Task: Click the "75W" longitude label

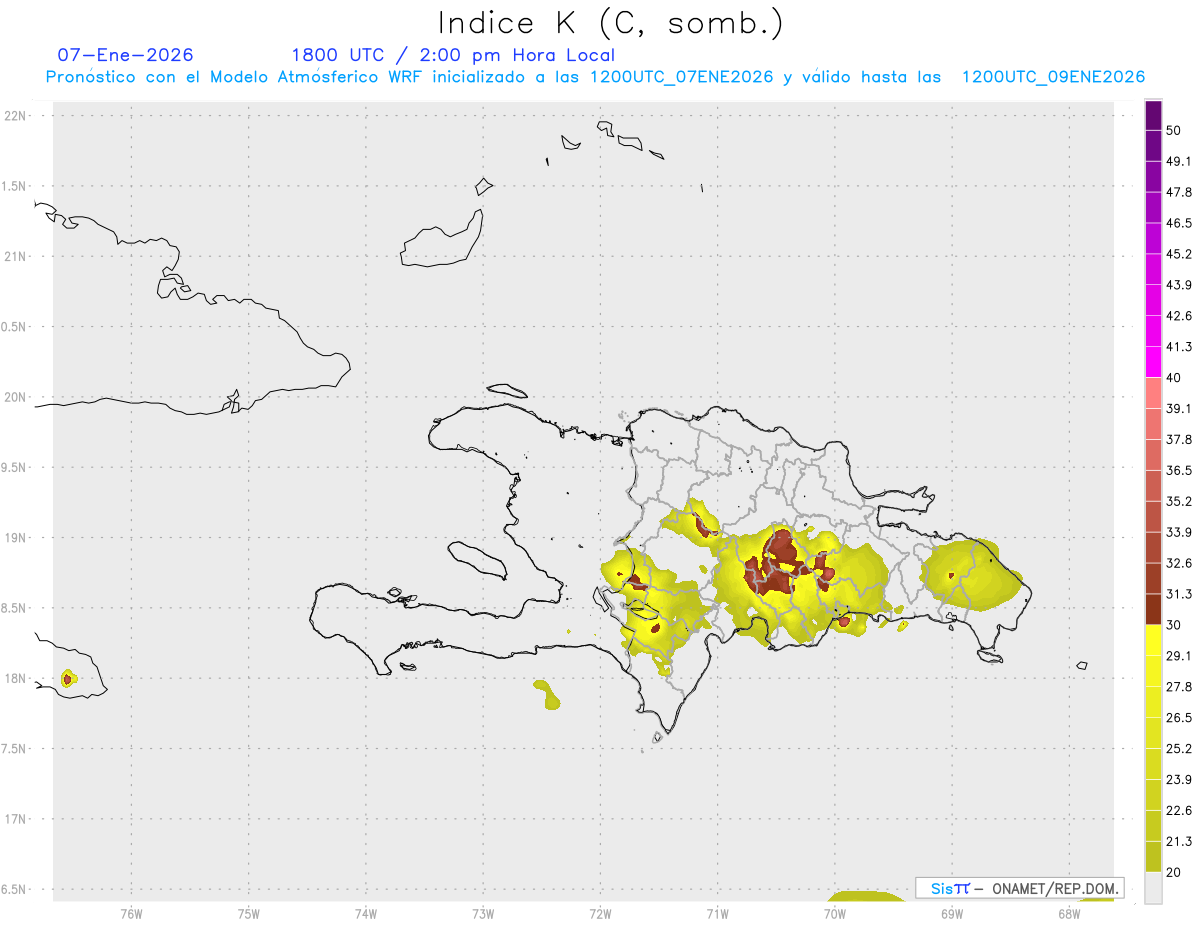Action: (x=249, y=912)
